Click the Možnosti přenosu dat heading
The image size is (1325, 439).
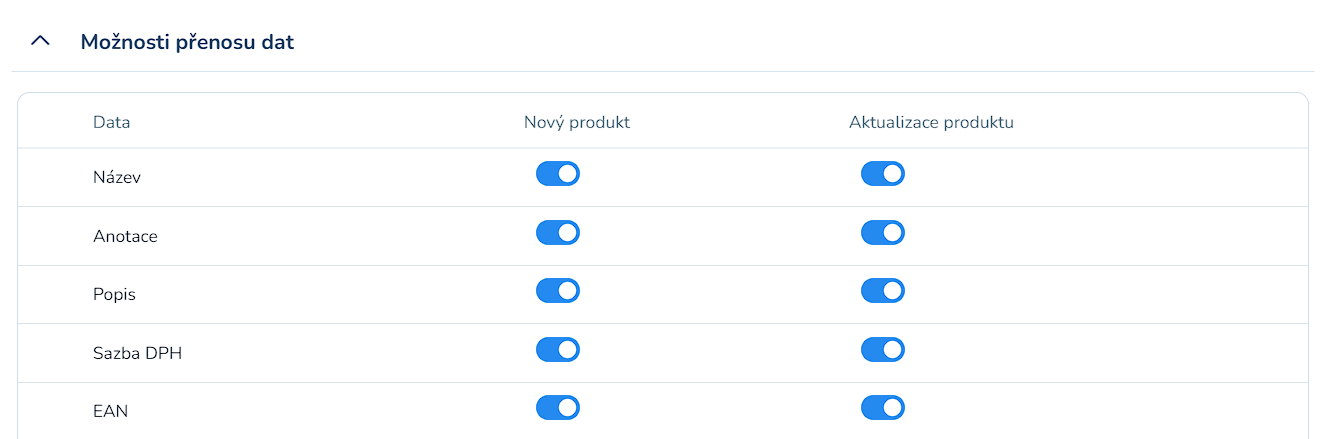(187, 42)
